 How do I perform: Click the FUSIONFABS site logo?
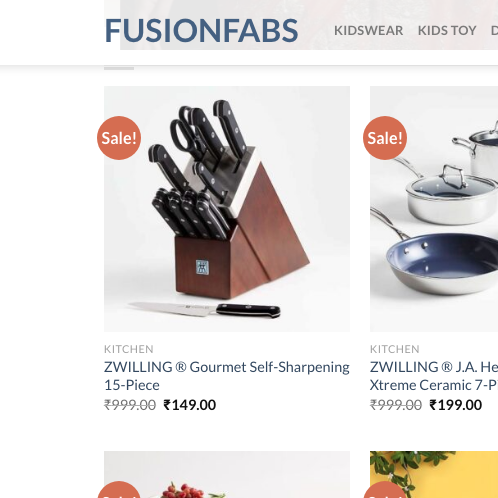tap(201, 31)
